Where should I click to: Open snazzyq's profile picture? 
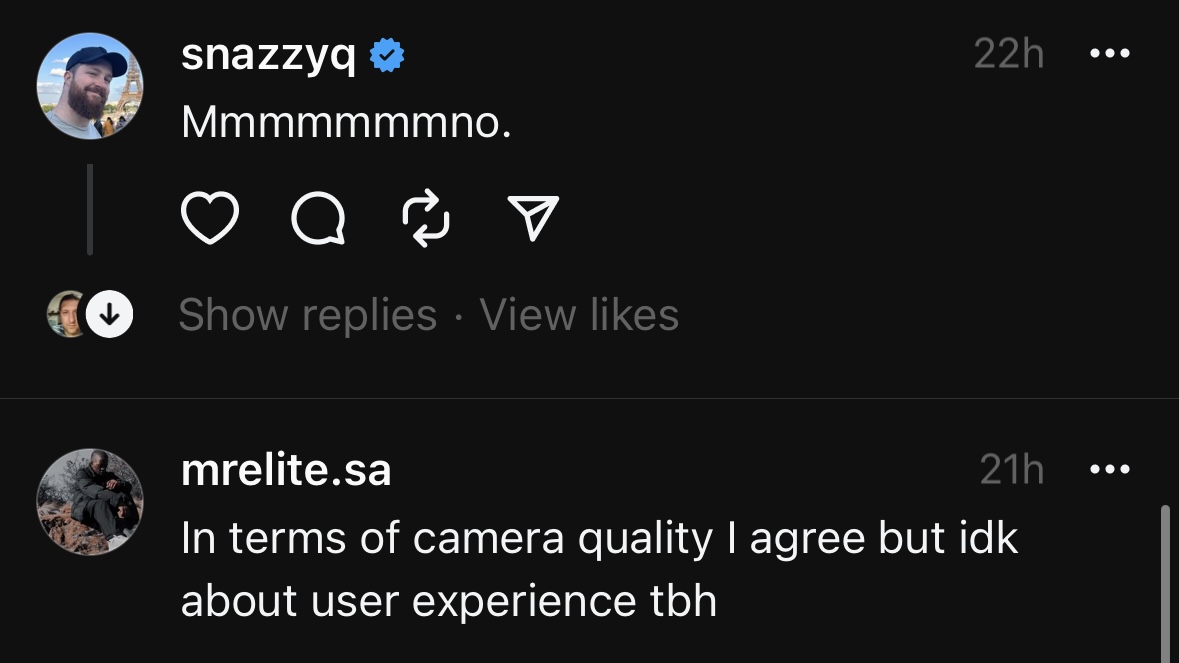coord(90,86)
